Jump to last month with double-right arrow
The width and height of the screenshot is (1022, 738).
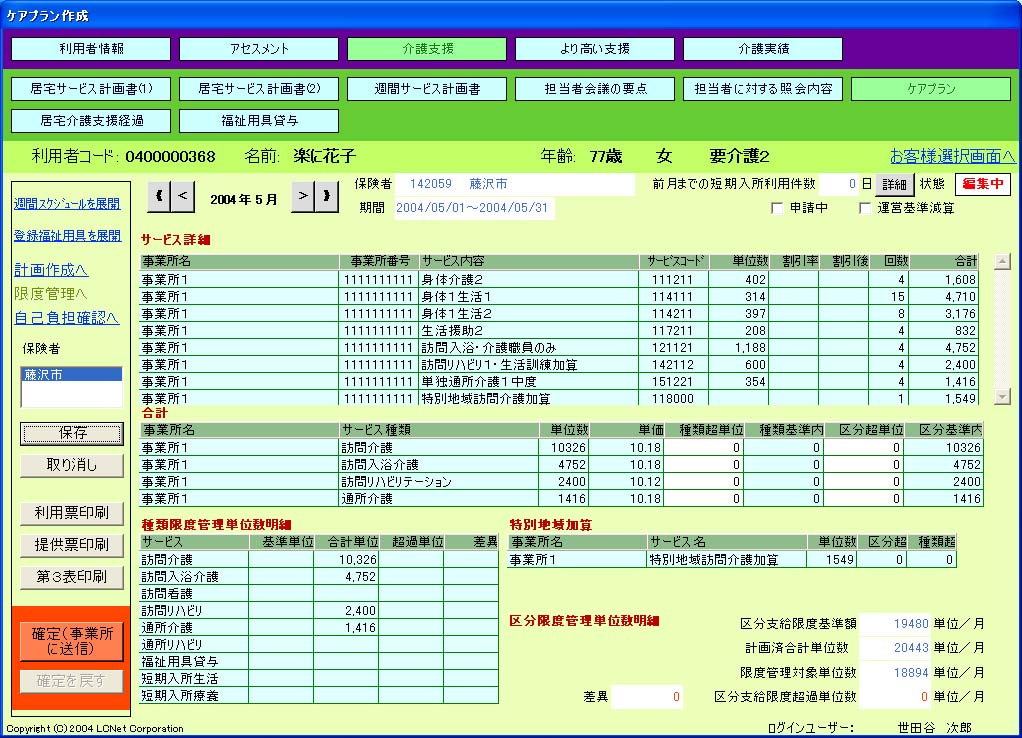tap(327, 196)
